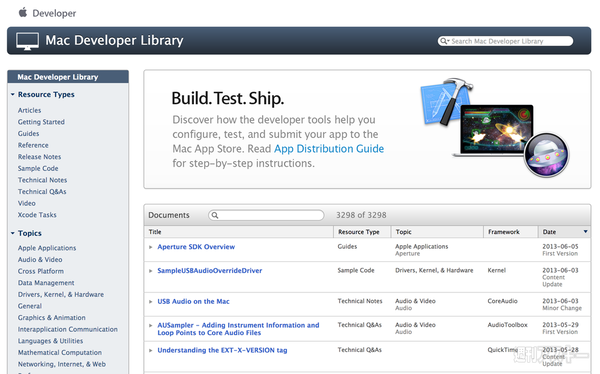Select Networking, Internet, & Web topic
The height and width of the screenshot is (374, 600).
coord(62,364)
